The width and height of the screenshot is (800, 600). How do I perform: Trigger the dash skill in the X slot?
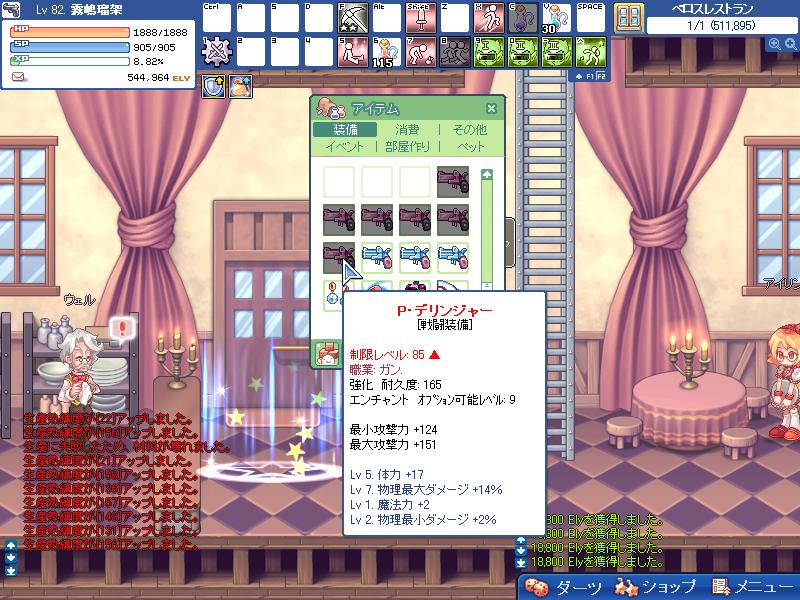[x=488, y=18]
